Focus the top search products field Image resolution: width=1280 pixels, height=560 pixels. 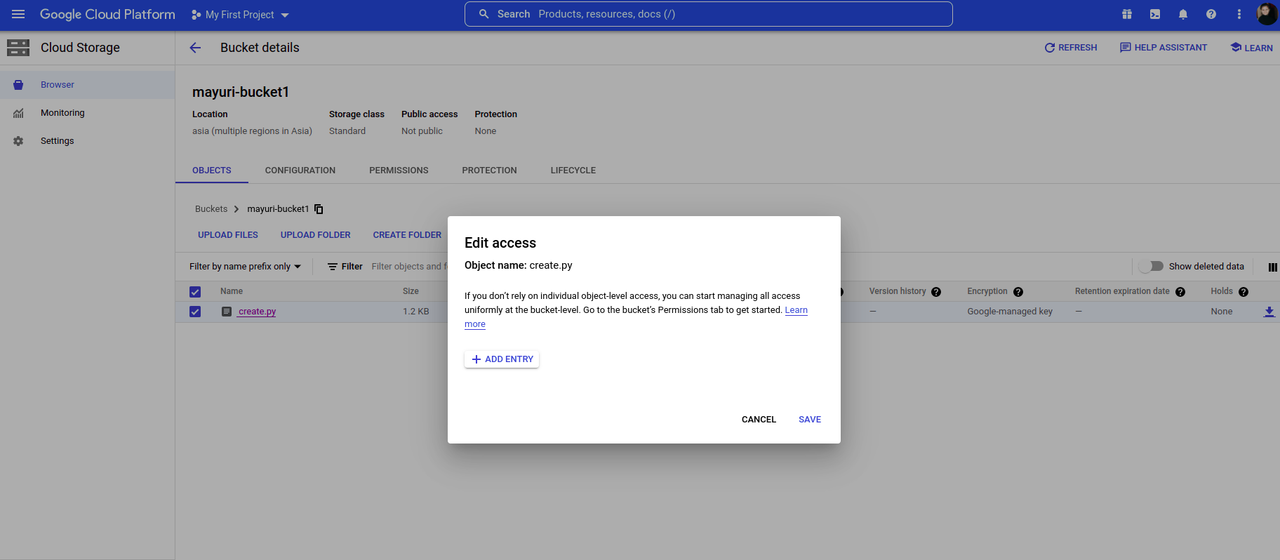pos(708,14)
